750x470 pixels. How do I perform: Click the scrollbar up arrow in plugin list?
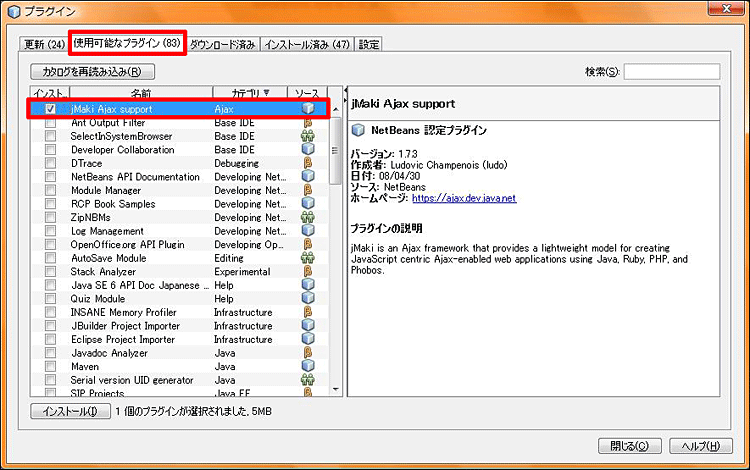coord(336,109)
